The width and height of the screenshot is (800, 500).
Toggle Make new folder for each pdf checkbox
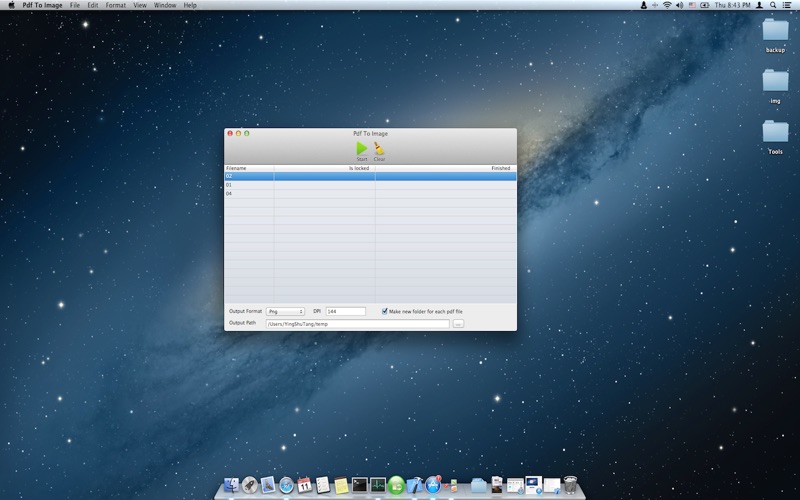[386, 311]
